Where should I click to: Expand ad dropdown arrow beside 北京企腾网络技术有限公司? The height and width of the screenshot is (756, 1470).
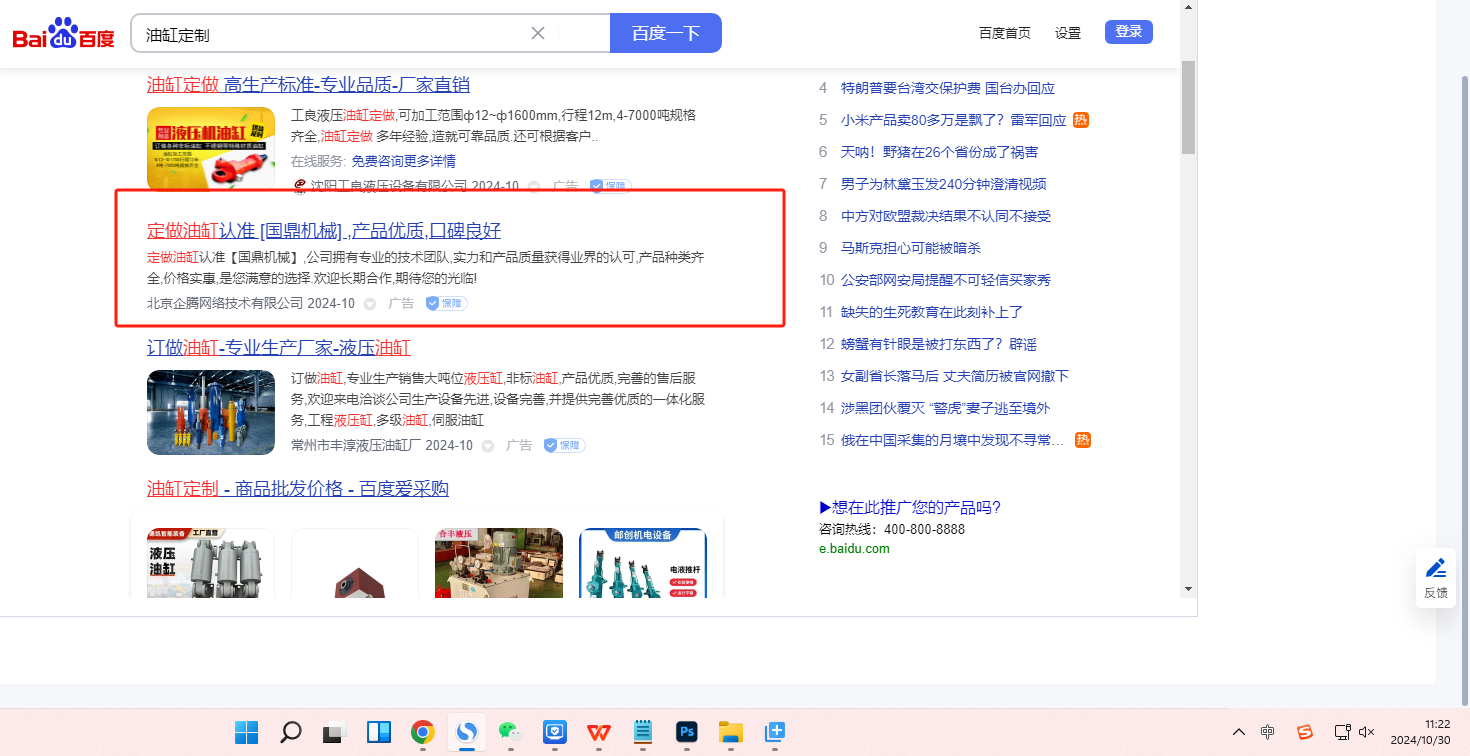pos(369,304)
